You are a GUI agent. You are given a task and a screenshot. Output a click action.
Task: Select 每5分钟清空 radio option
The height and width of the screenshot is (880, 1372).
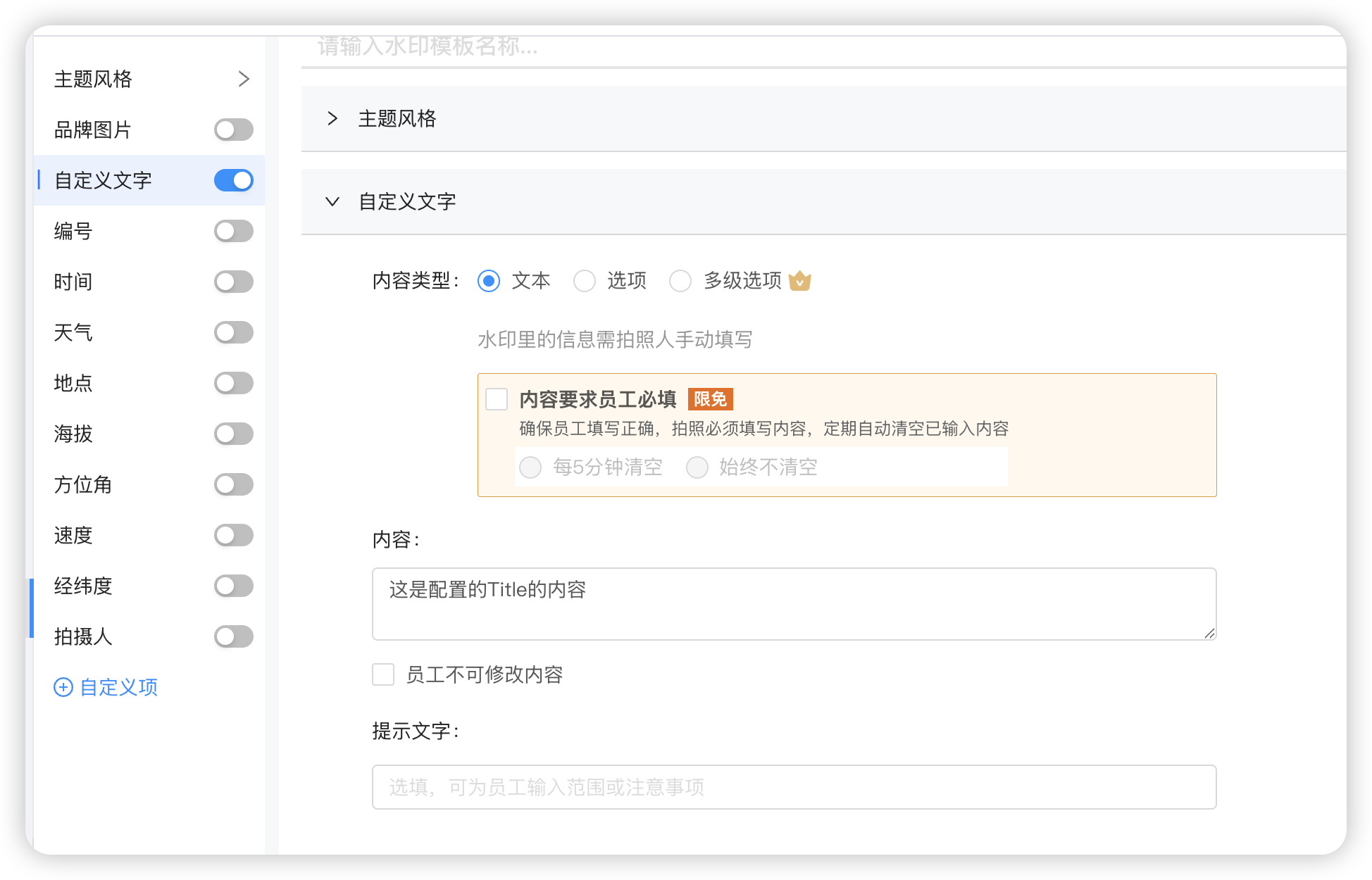(x=530, y=467)
